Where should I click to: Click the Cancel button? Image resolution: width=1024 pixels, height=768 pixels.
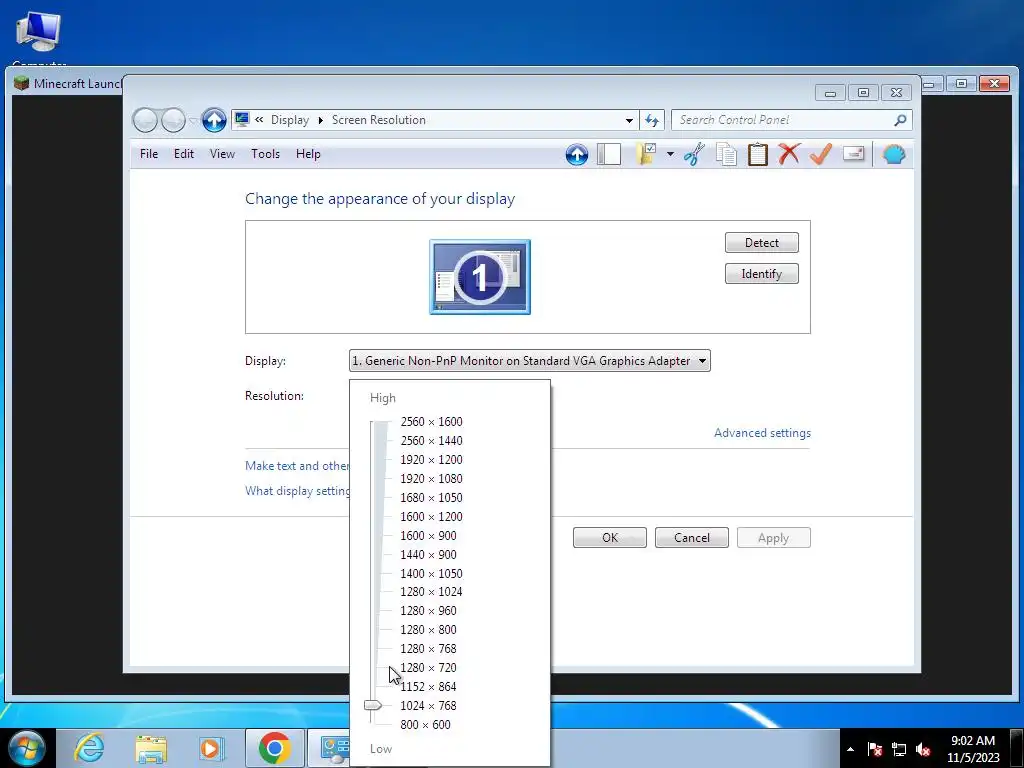[692, 537]
